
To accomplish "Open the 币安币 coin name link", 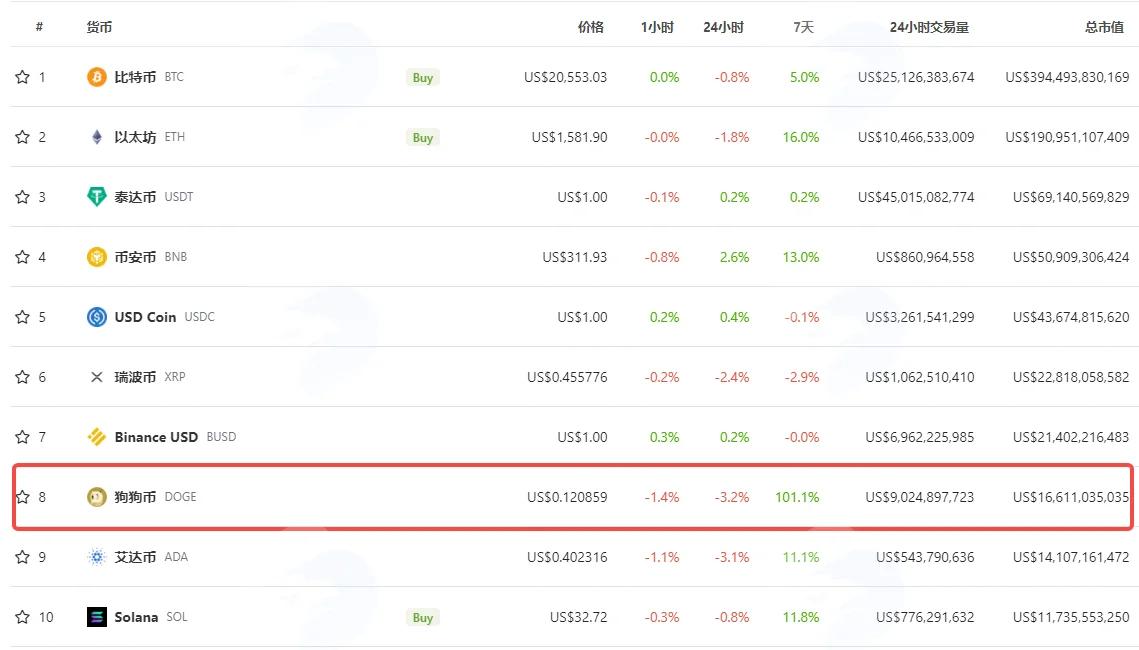I will (x=135, y=257).
